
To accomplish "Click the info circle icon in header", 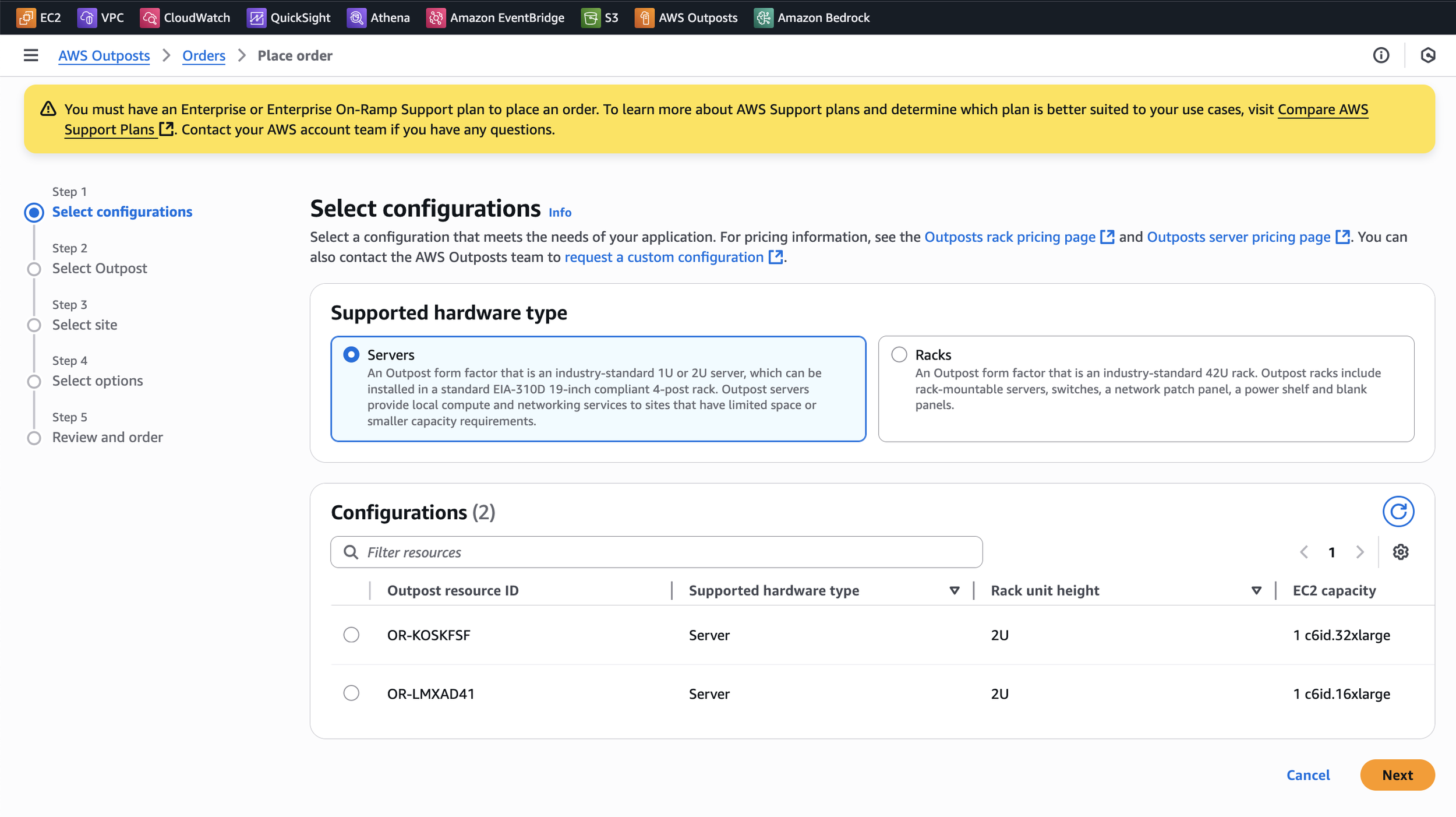I will (x=1381, y=55).
